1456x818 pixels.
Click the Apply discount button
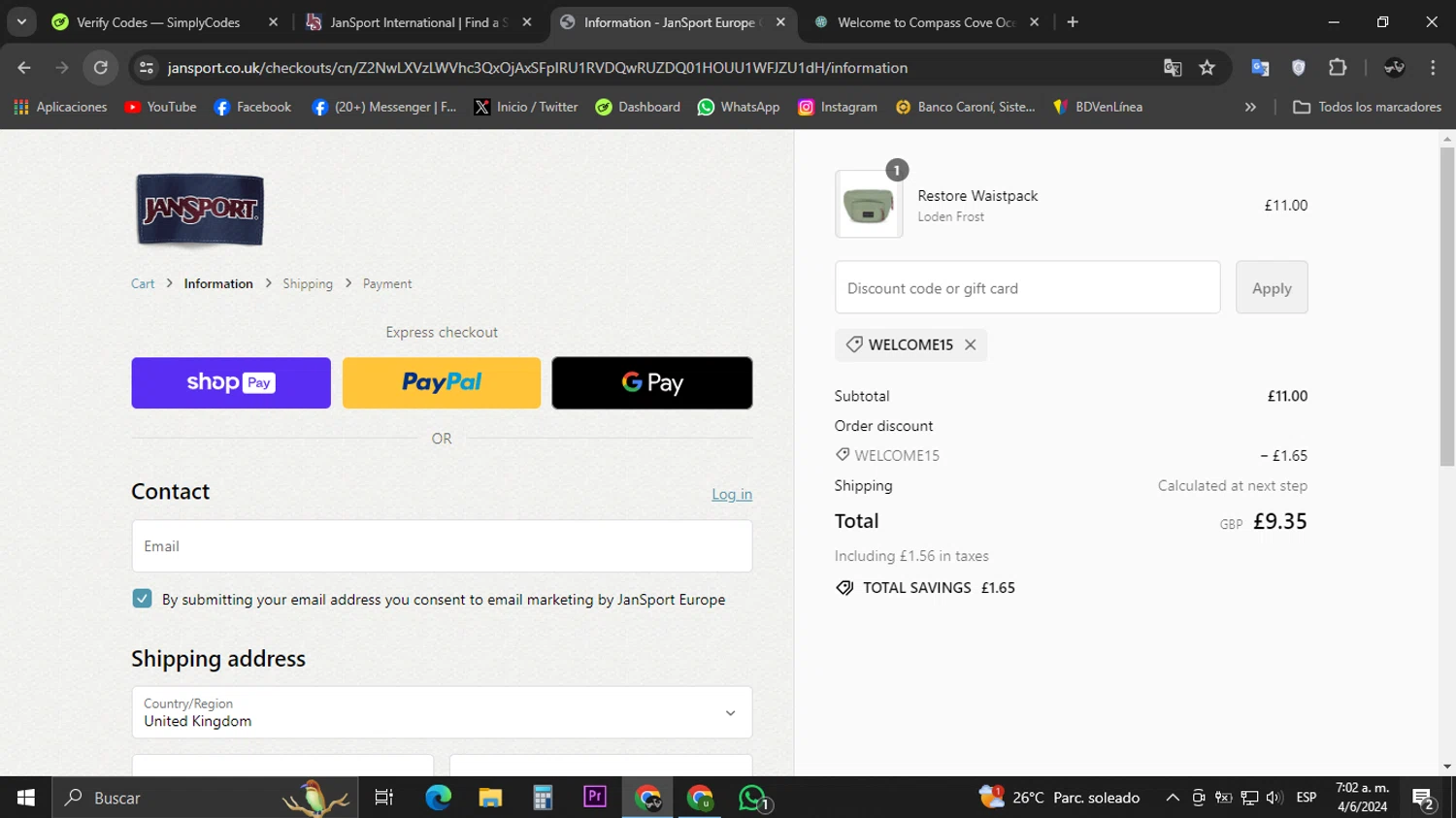point(1272,287)
